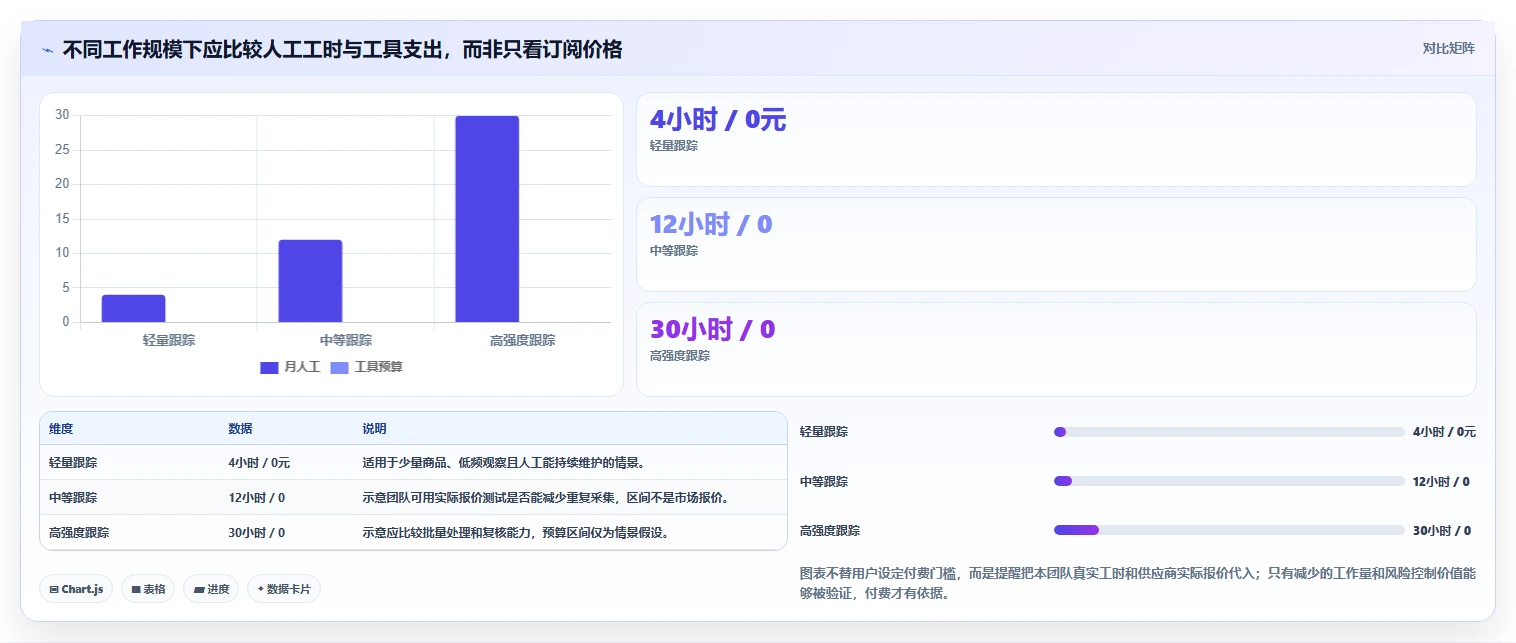Screen dimensions: 1516x643
Task: Click the chart icon beside the page title
Action: [47, 50]
